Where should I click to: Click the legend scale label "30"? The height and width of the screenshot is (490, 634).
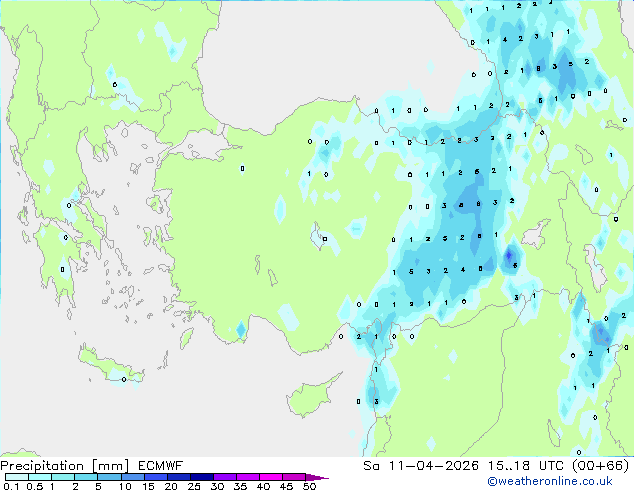(217, 486)
